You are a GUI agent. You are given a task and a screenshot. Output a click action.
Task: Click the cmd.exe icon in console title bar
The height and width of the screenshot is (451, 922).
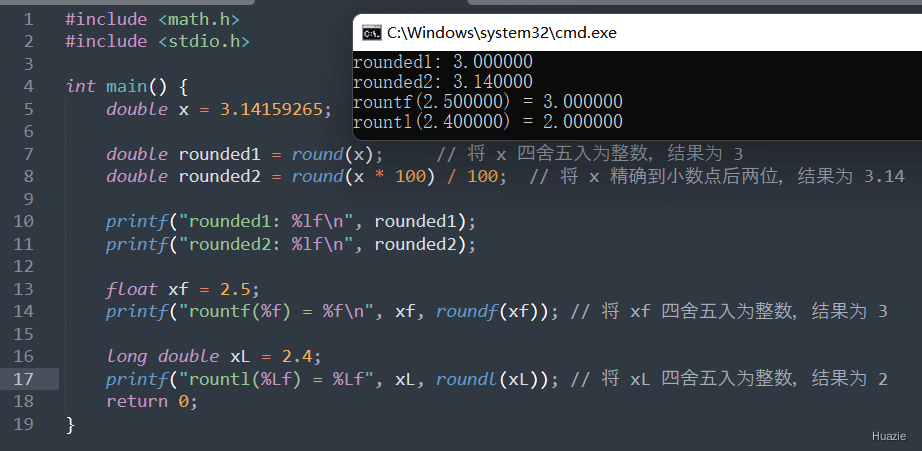click(371, 33)
